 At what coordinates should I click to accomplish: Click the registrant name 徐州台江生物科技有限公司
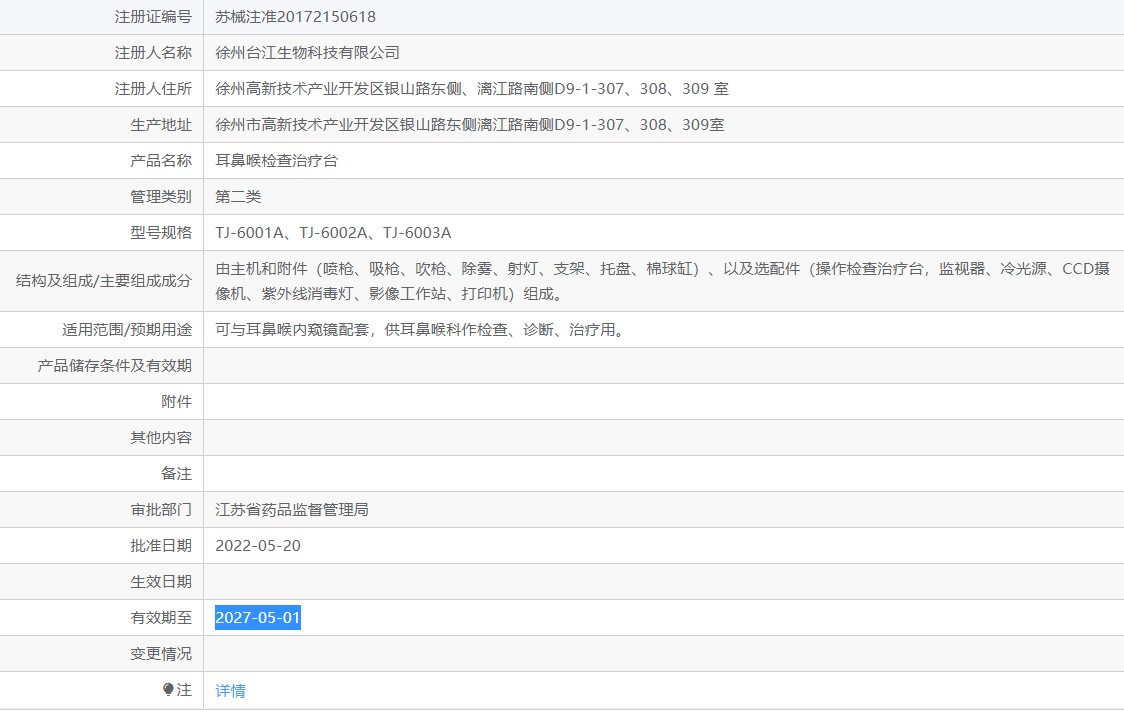pos(307,52)
